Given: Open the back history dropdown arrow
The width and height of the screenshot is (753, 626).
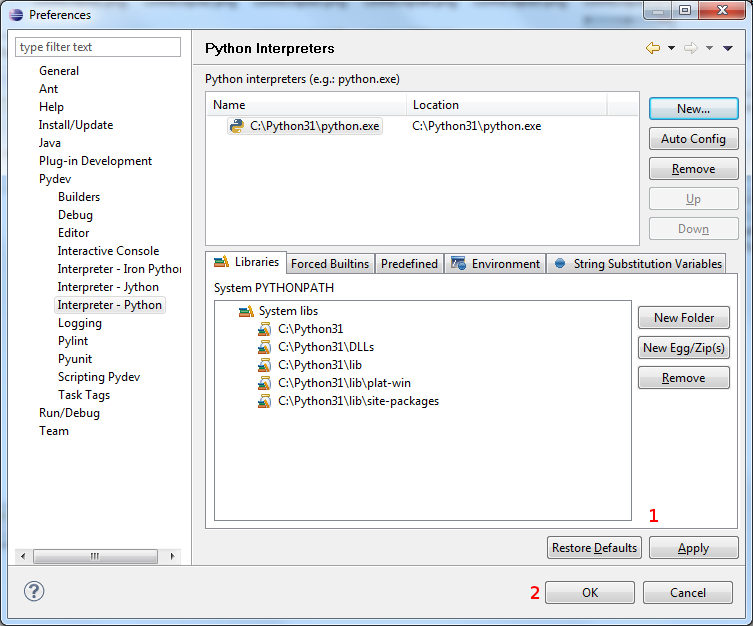Looking at the screenshot, I should coord(671,48).
